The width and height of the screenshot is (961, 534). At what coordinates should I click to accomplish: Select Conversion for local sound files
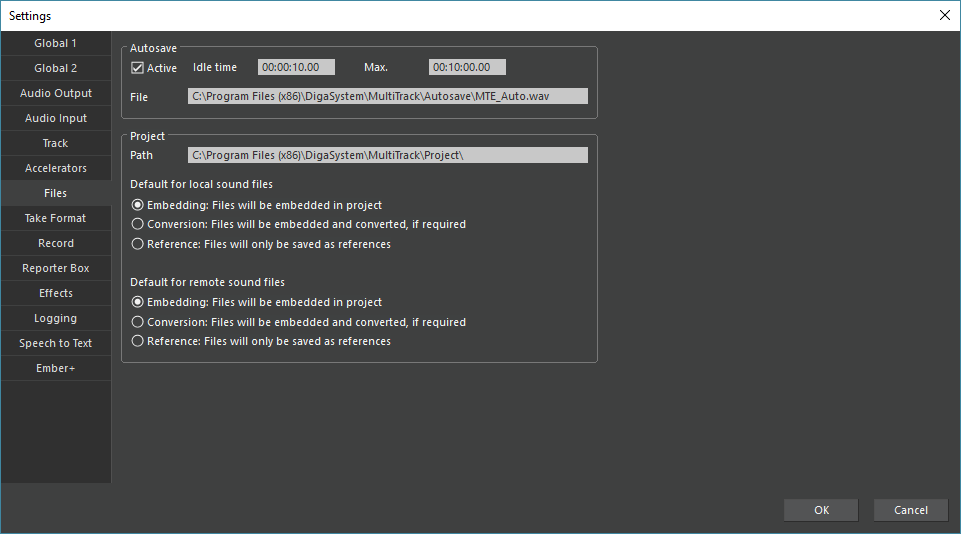[x=138, y=224]
